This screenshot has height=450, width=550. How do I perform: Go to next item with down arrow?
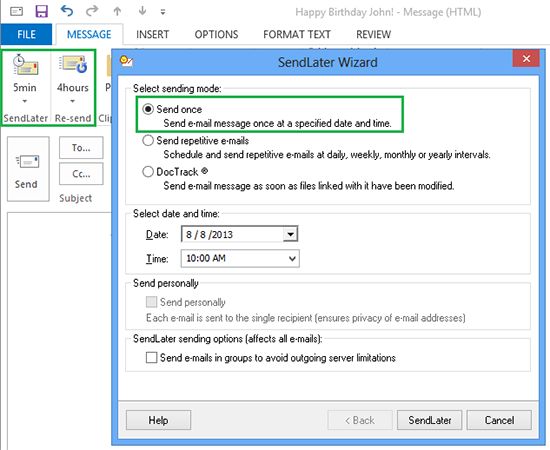[x=142, y=11]
